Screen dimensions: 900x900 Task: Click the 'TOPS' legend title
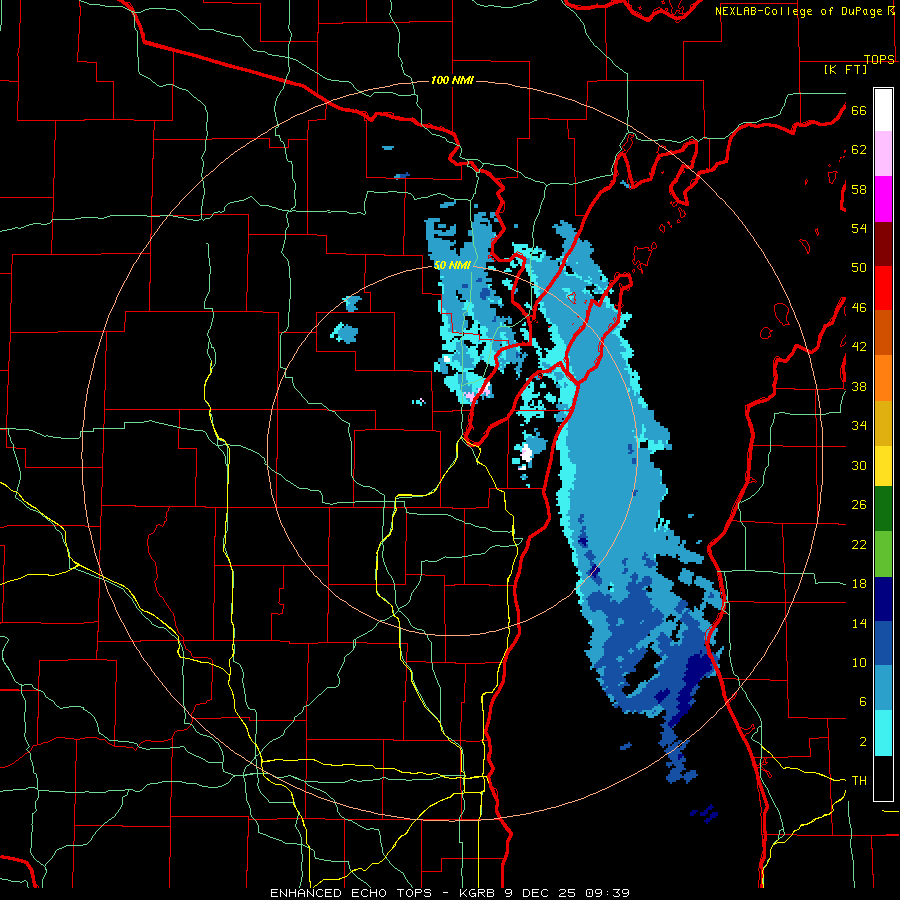pos(879,59)
